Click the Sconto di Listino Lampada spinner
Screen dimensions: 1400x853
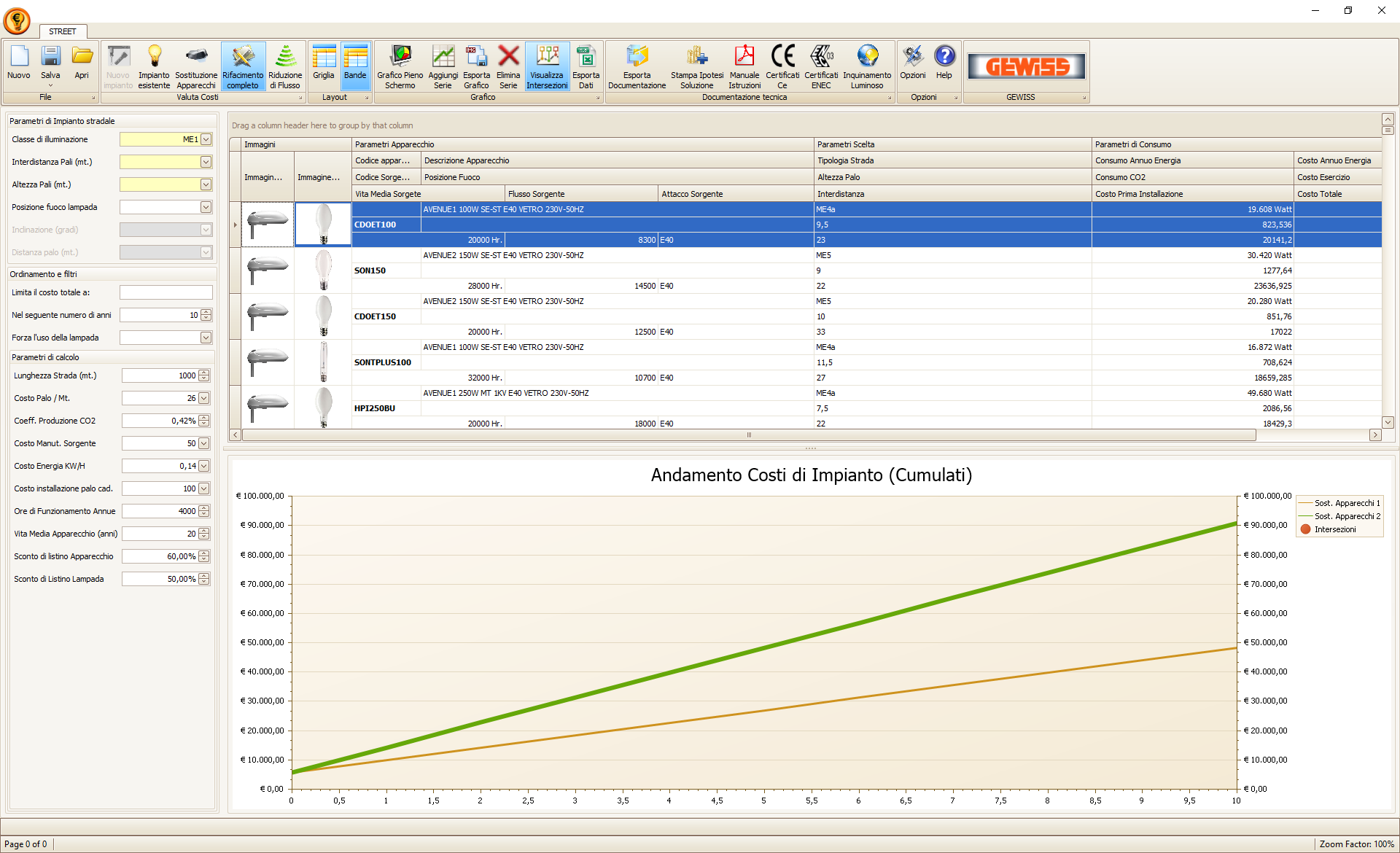204,579
